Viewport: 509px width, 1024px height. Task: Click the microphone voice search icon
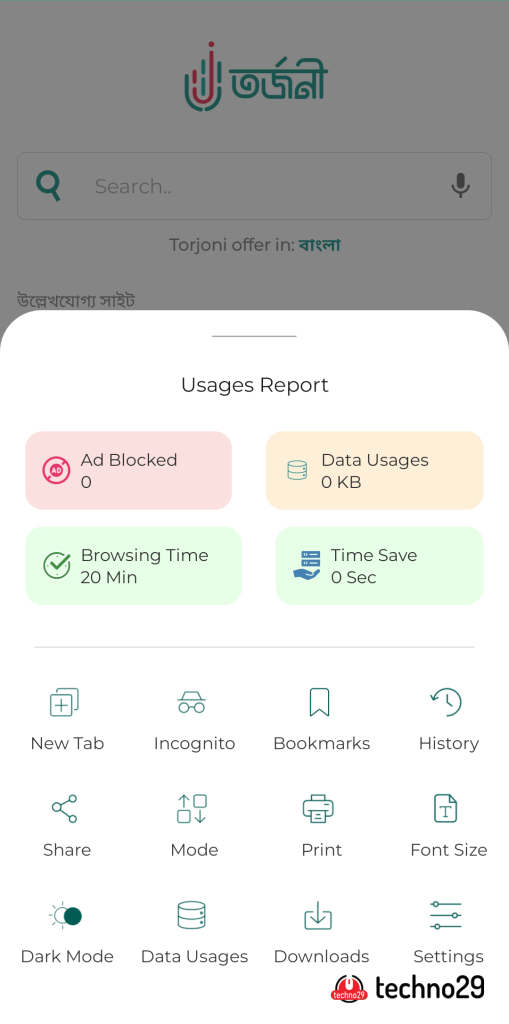(x=461, y=186)
